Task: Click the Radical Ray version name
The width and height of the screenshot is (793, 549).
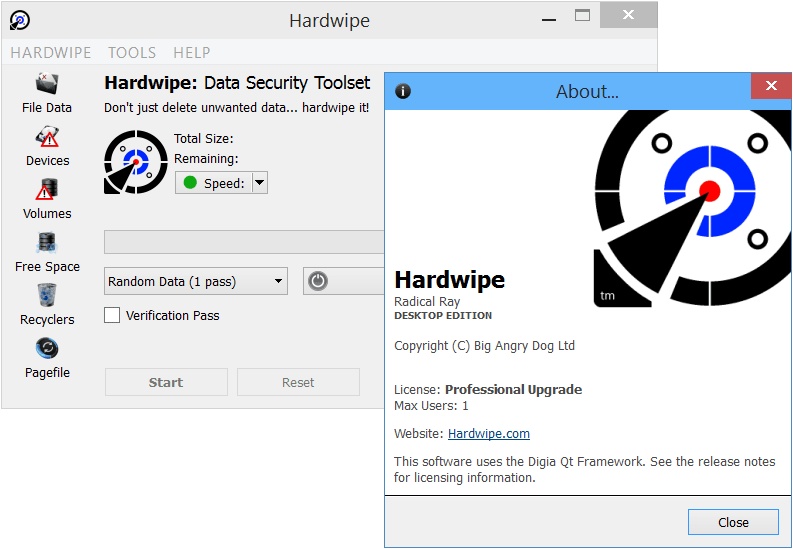Action: click(x=427, y=302)
